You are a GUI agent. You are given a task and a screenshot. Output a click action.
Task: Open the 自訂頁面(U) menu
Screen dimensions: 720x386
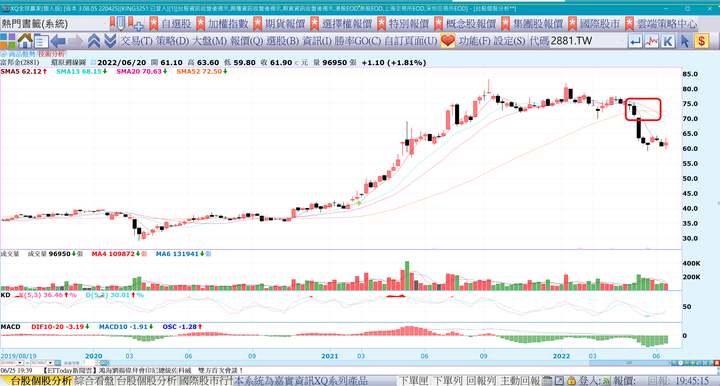pos(411,41)
